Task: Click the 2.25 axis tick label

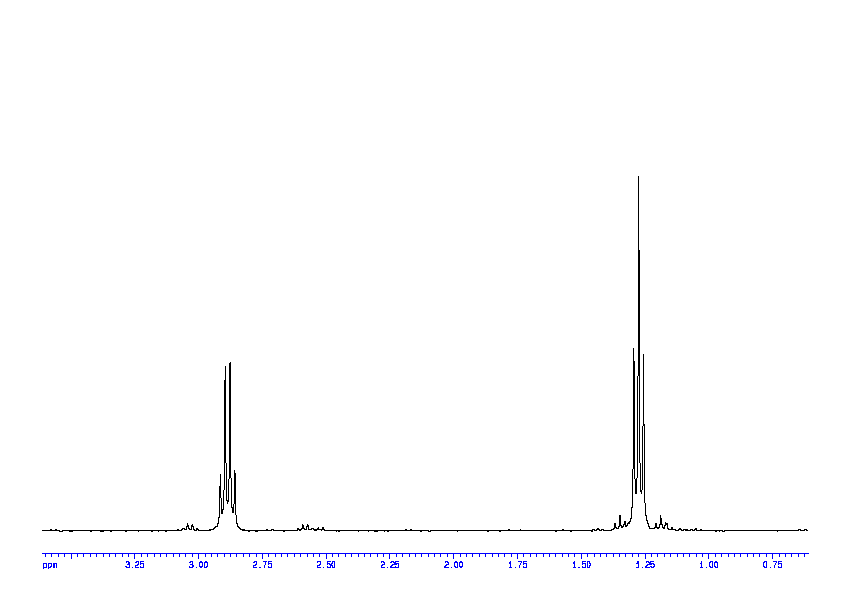Action: click(x=390, y=565)
